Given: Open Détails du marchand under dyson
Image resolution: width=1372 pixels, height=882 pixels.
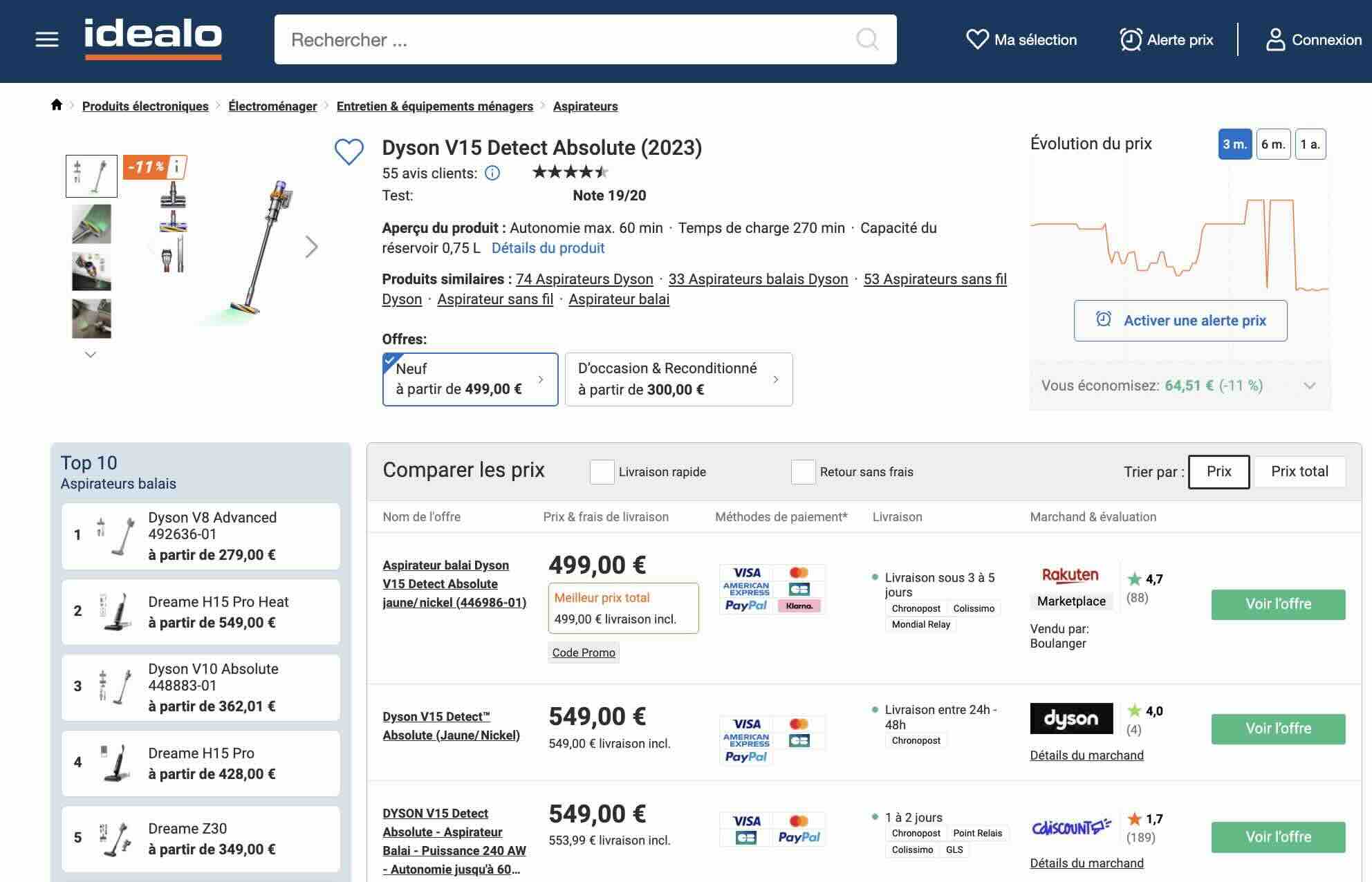Looking at the screenshot, I should pyautogui.click(x=1086, y=756).
